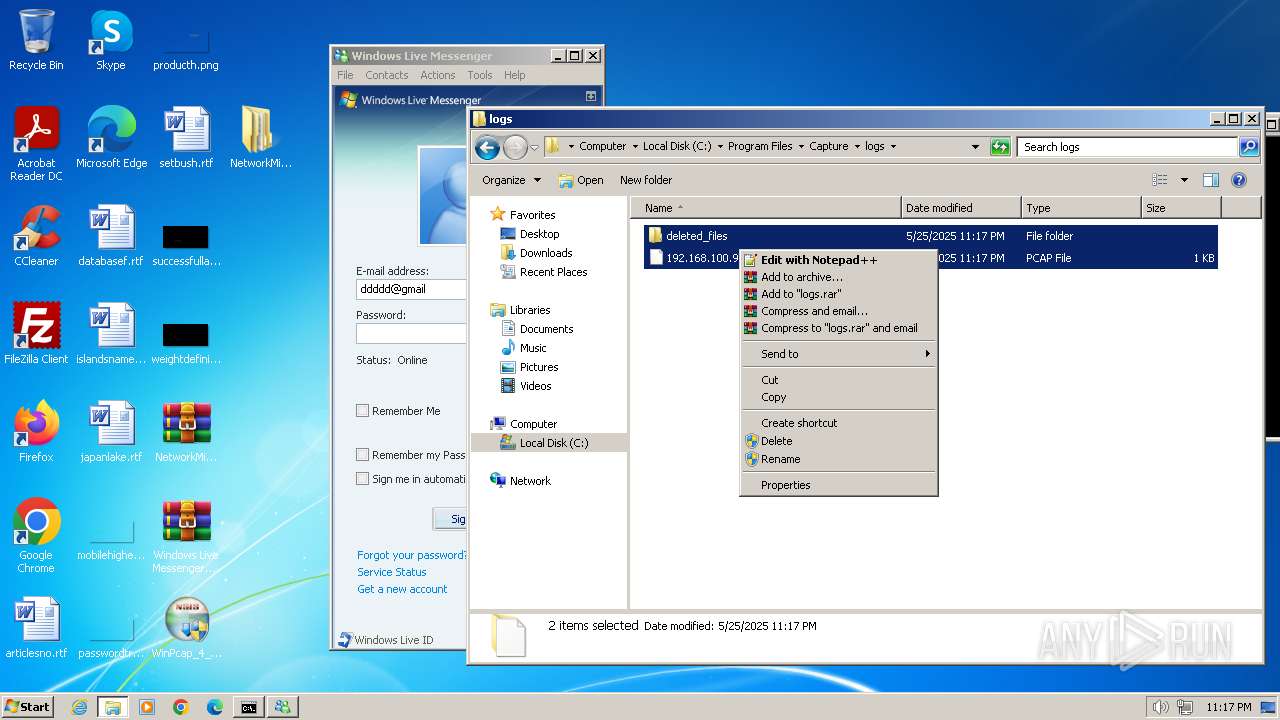This screenshot has height=720, width=1280.
Task: Open Acrobat Reader DC shortcut
Action: pos(36,143)
